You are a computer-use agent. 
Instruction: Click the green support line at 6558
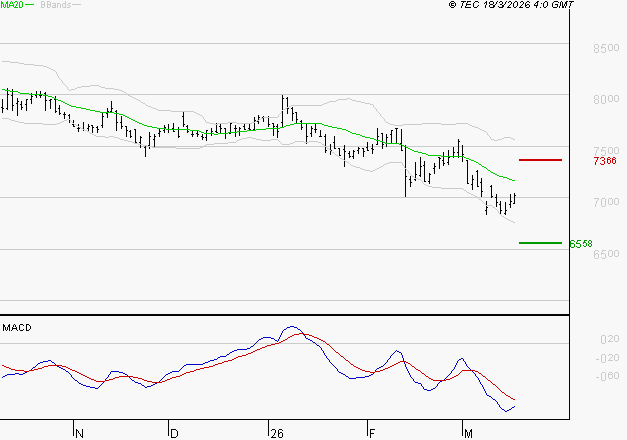[x=540, y=243]
